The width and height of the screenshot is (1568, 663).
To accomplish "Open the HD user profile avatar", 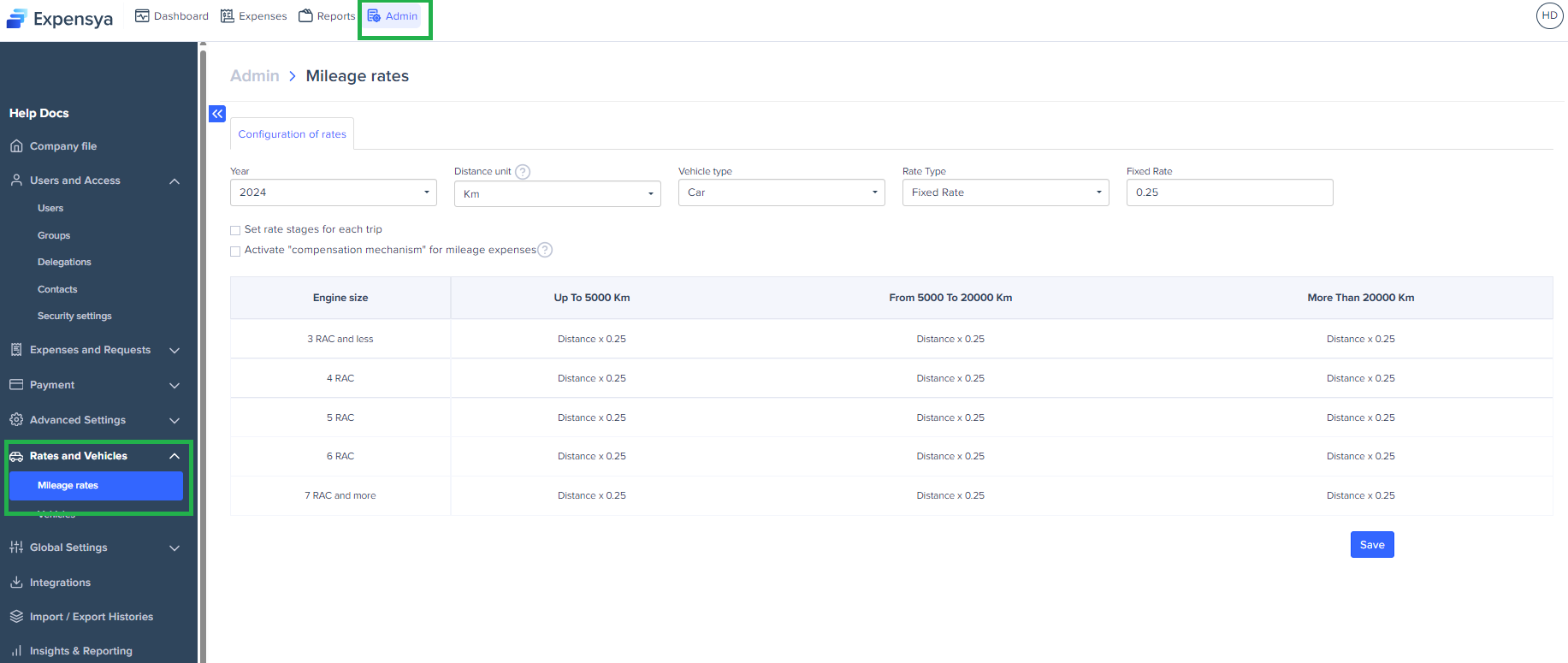I will tap(1549, 16).
